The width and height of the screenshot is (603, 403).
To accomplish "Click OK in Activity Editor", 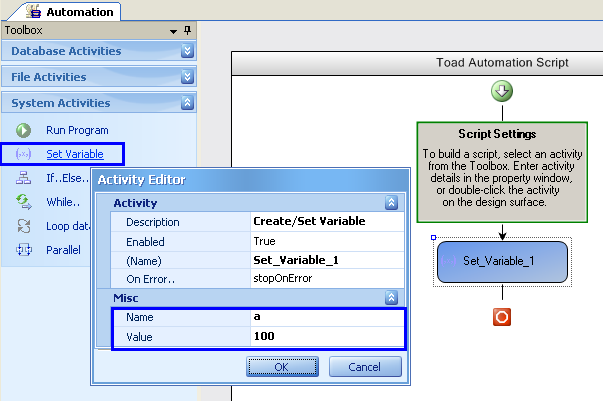I will tap(282, 366).
